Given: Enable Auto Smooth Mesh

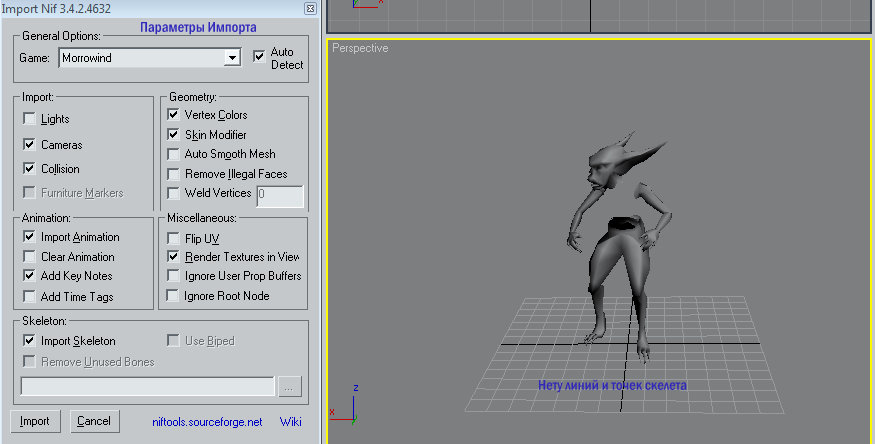Looking at the screenshot, I should coord(174,154).
